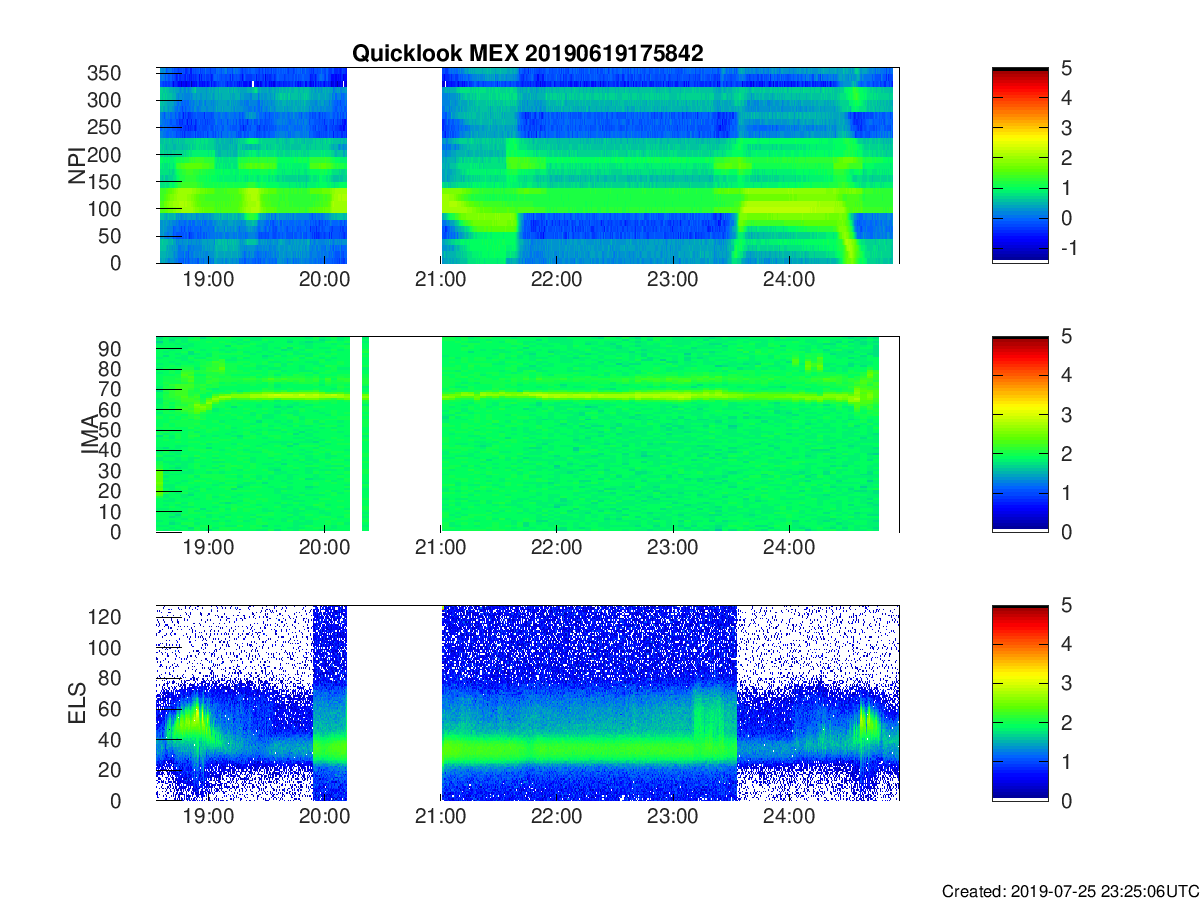Select the ELS y-axis label
1200x900 pixels.
click(79, 703)
